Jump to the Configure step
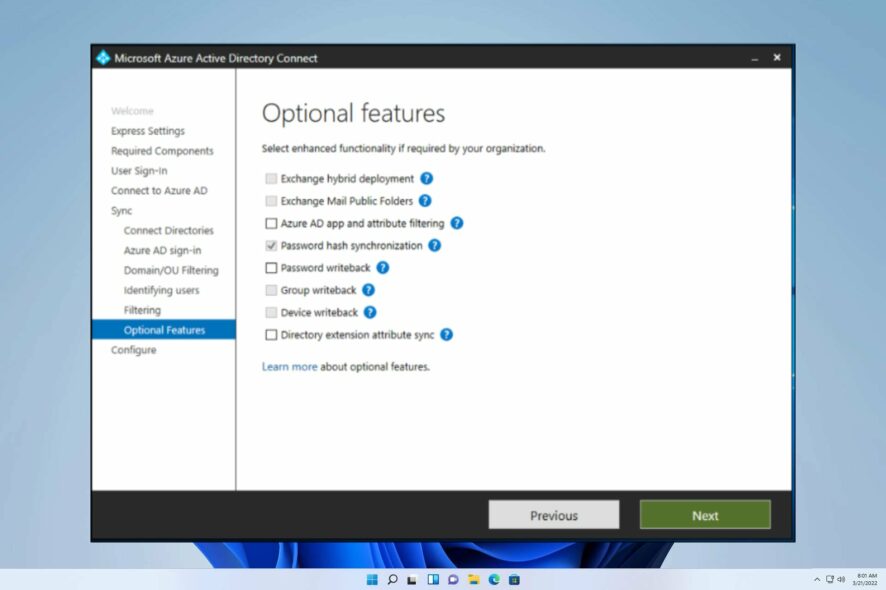Image resolution: width=886 pixels, height=590 pixels. point(134,350)
